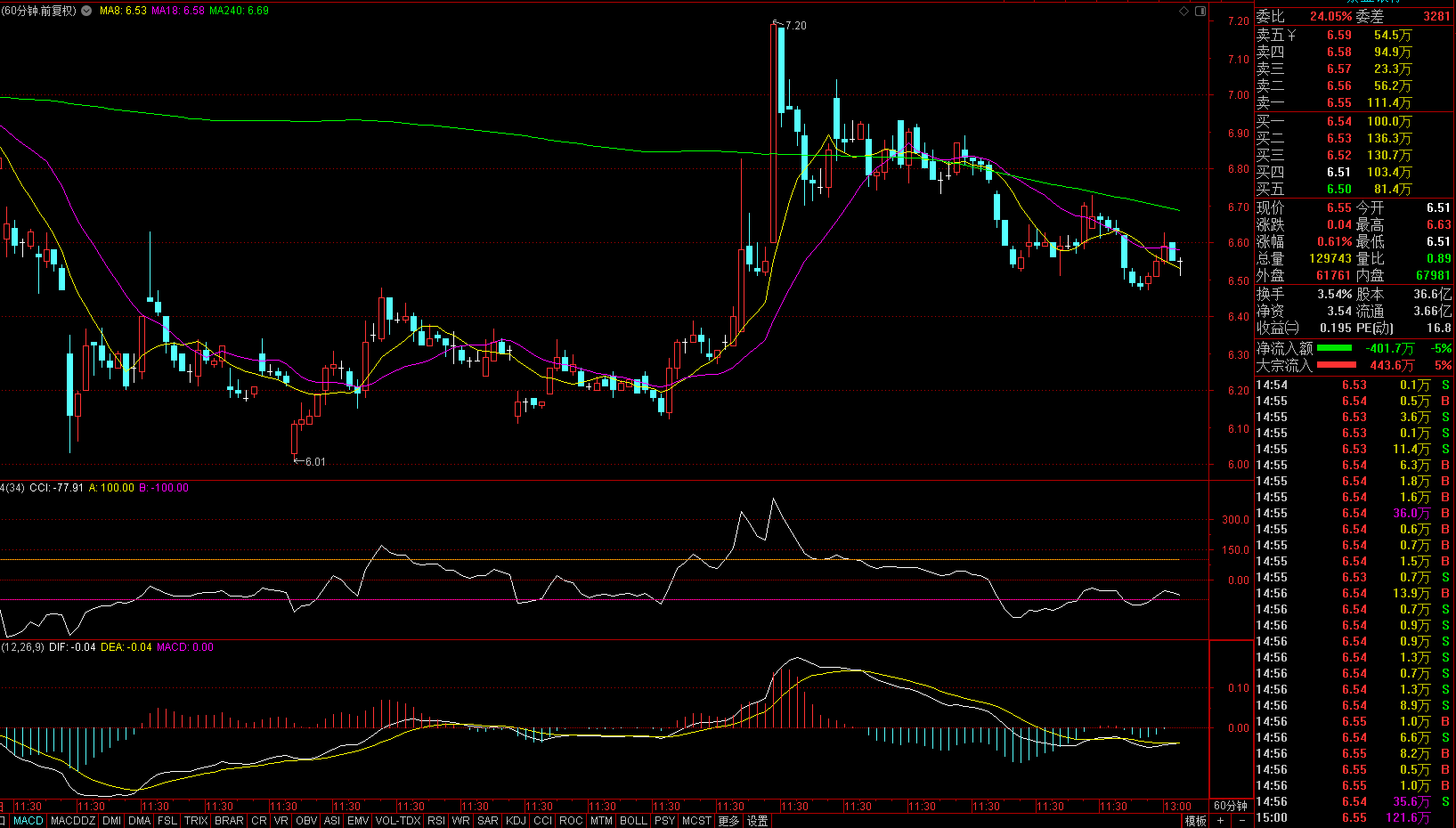Select the SAR indicator tab
This screenshot has width=1456, height=828.
pyautogui.click(x=487, y=821)
